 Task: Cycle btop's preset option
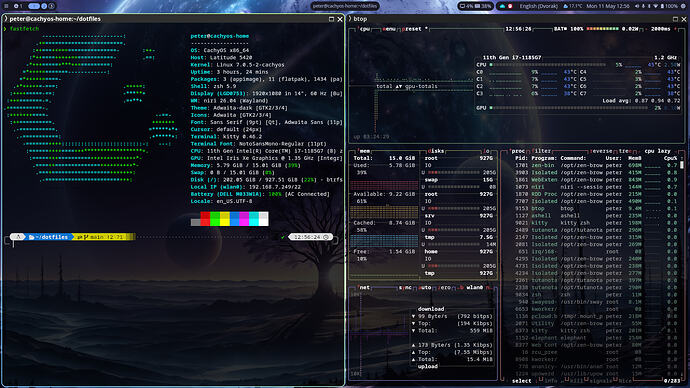pyautogui.click(x=414, y=29)
